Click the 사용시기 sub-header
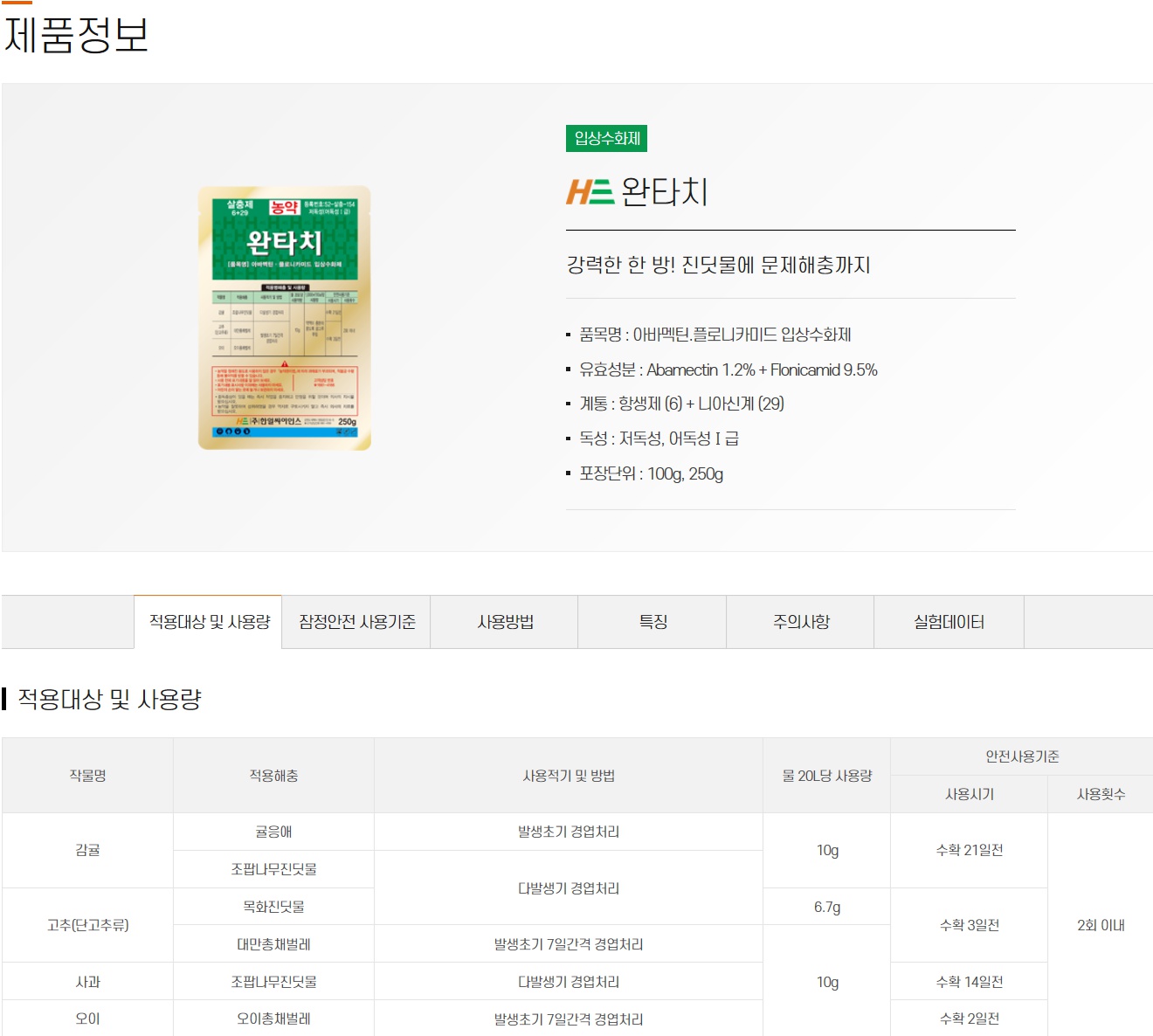 [x=970, y=794]
